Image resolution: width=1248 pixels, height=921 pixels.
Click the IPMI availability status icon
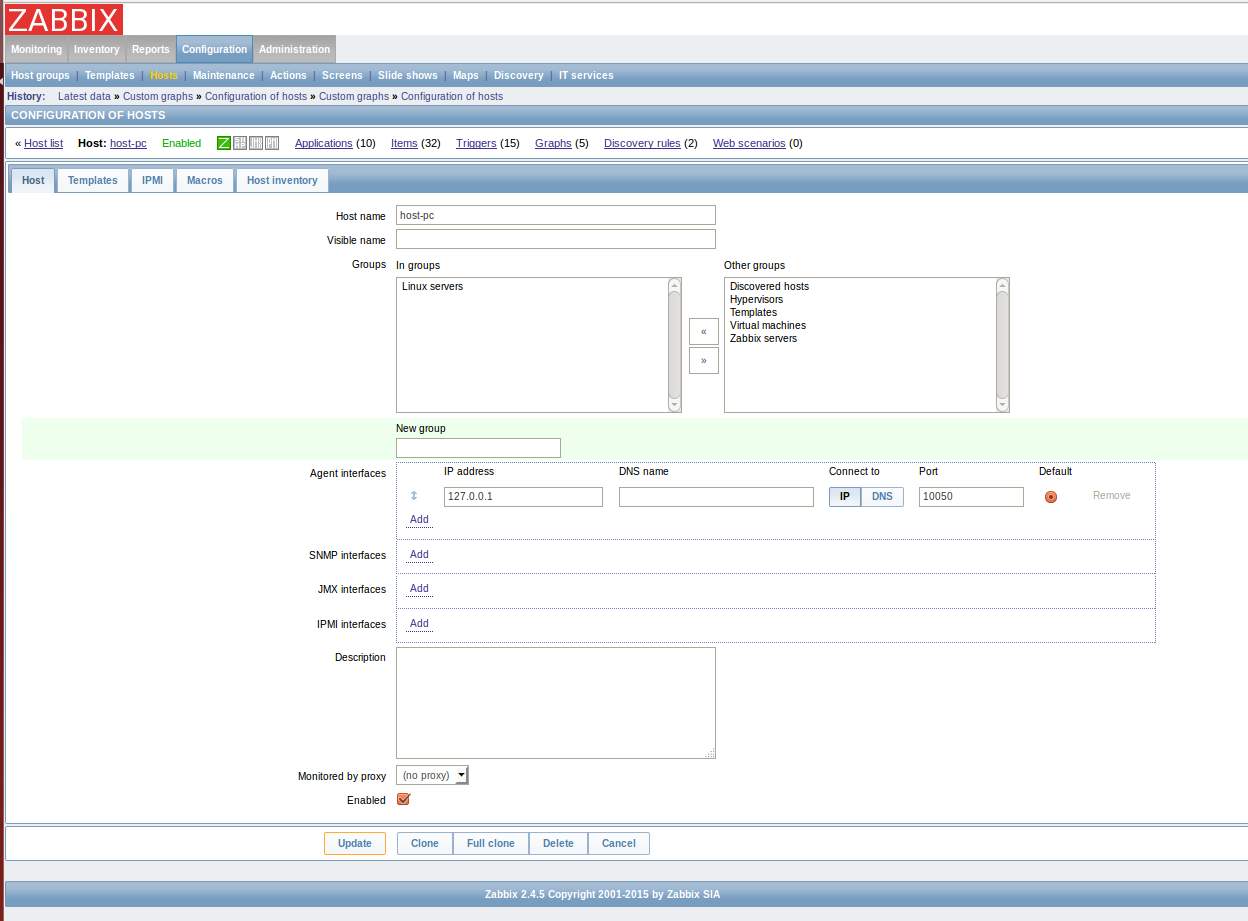pos(272,143)
